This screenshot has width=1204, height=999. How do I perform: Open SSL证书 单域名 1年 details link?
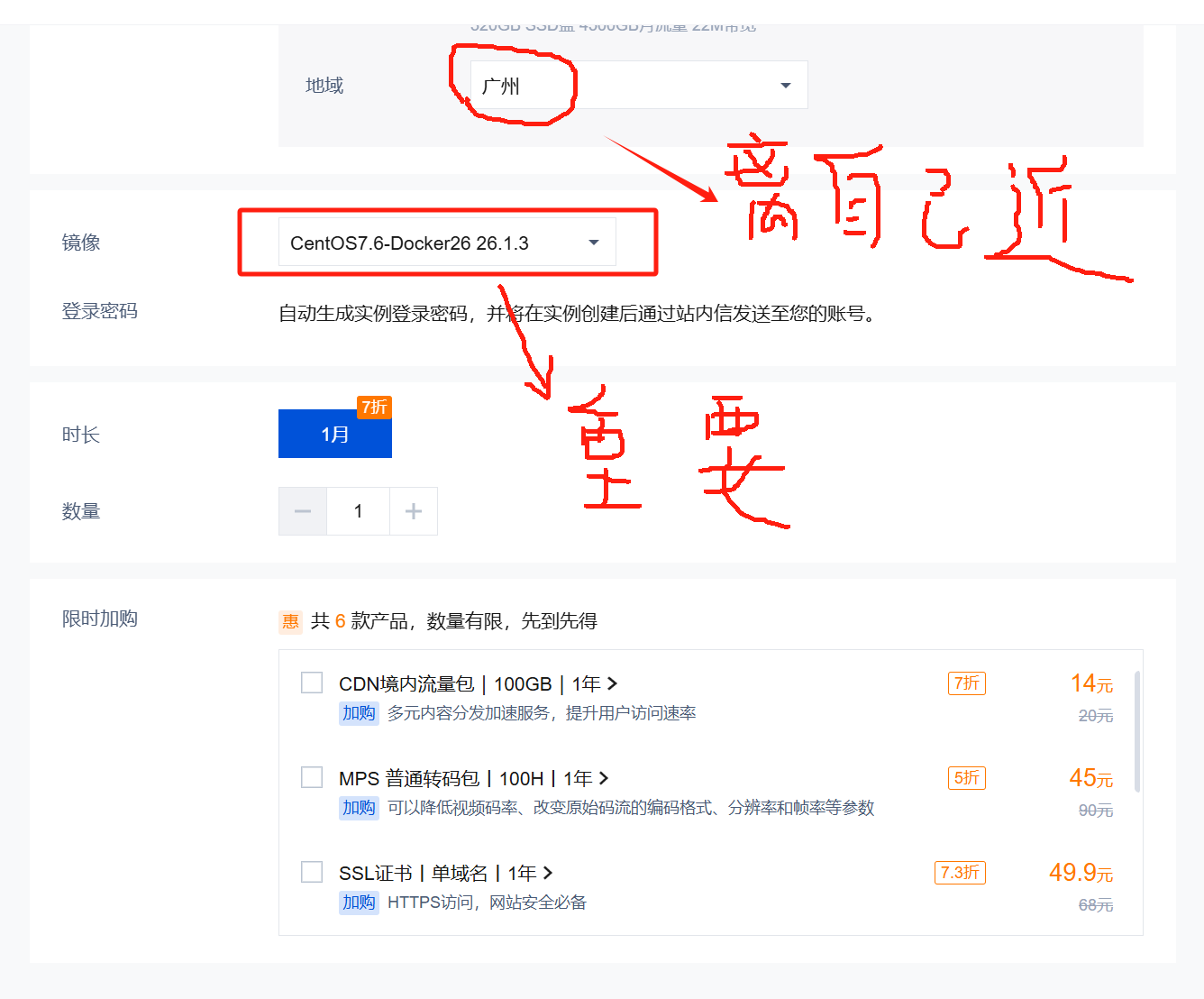(446, 873)
